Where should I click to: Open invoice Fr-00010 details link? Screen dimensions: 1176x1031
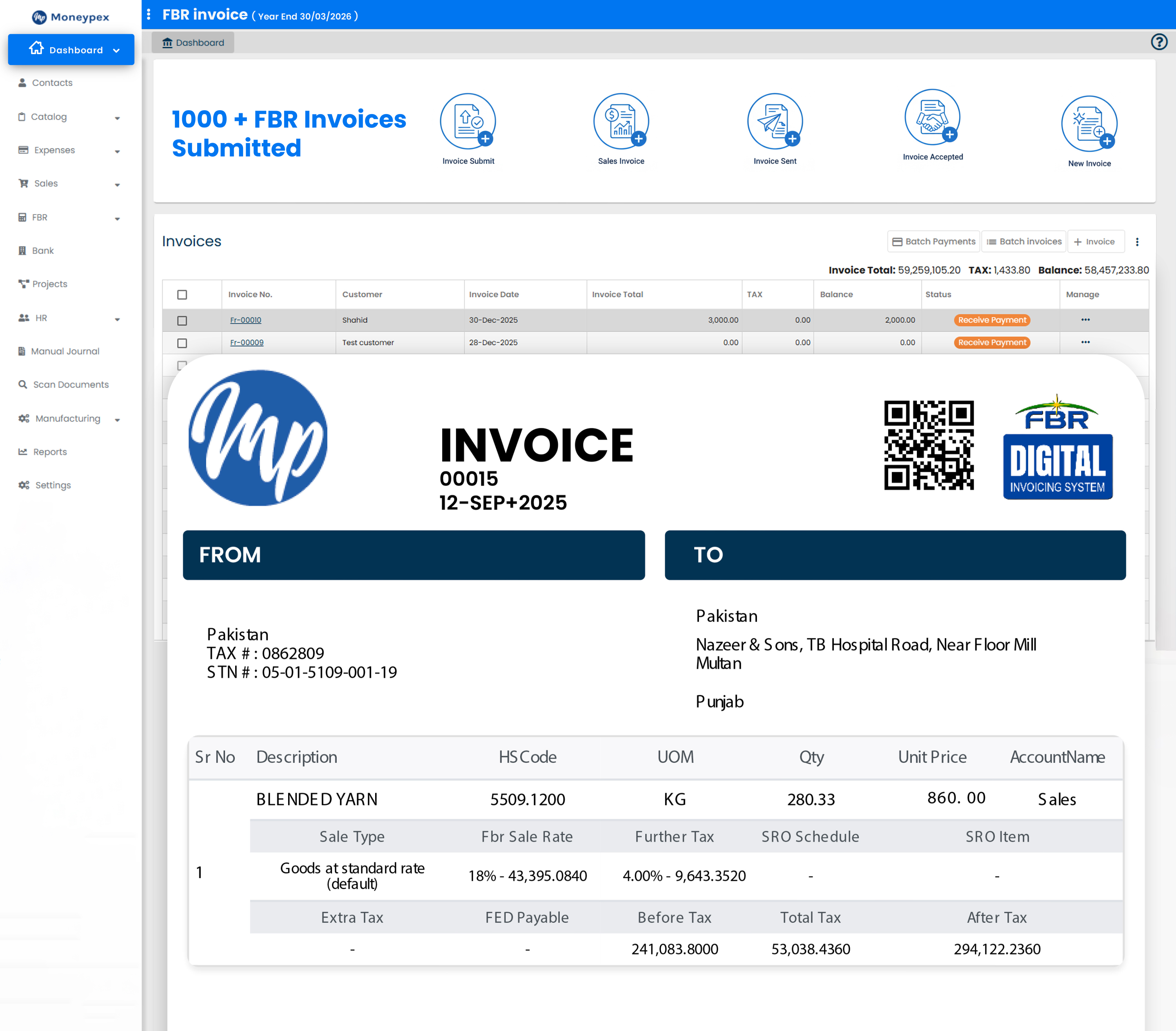[245, 320]
